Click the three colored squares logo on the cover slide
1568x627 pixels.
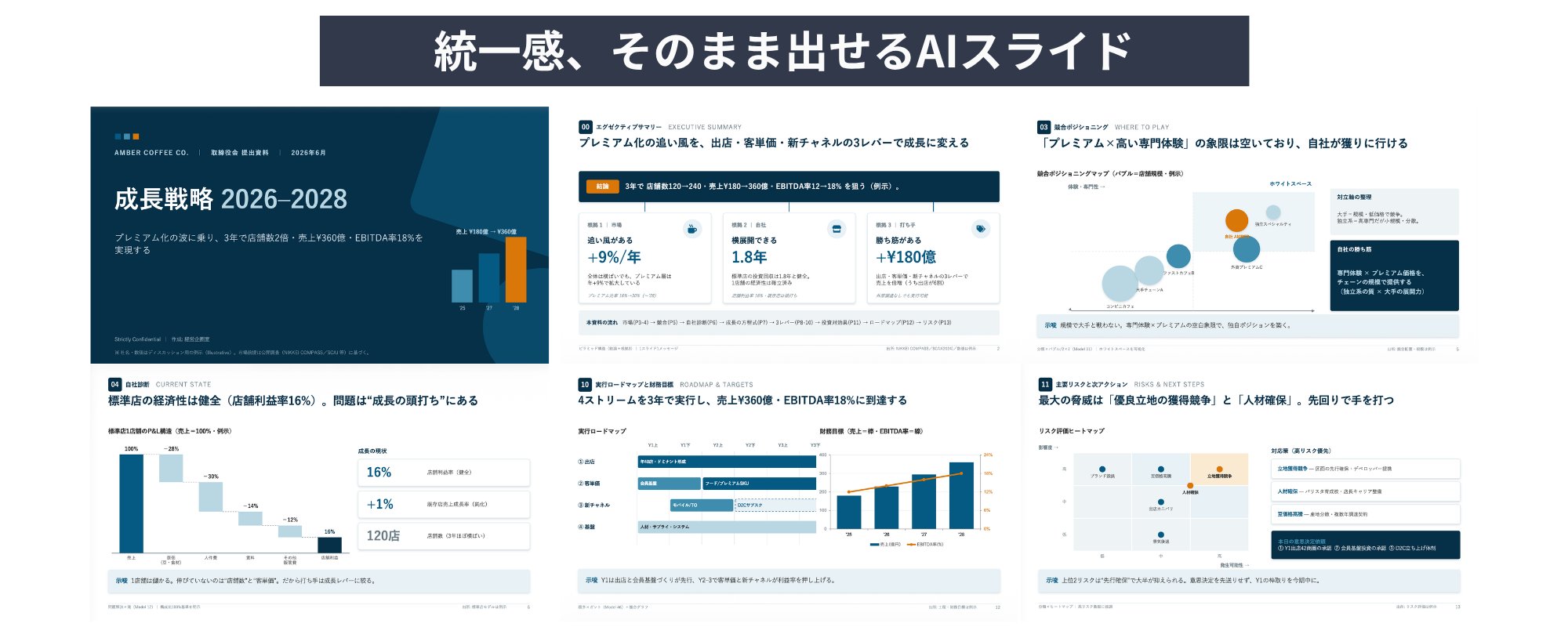127,136
